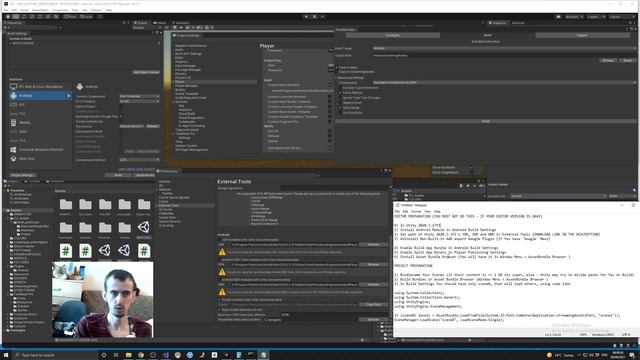Open Compression Method dropdown in Build Settings
640x360 pixels.
click(139, 160)
